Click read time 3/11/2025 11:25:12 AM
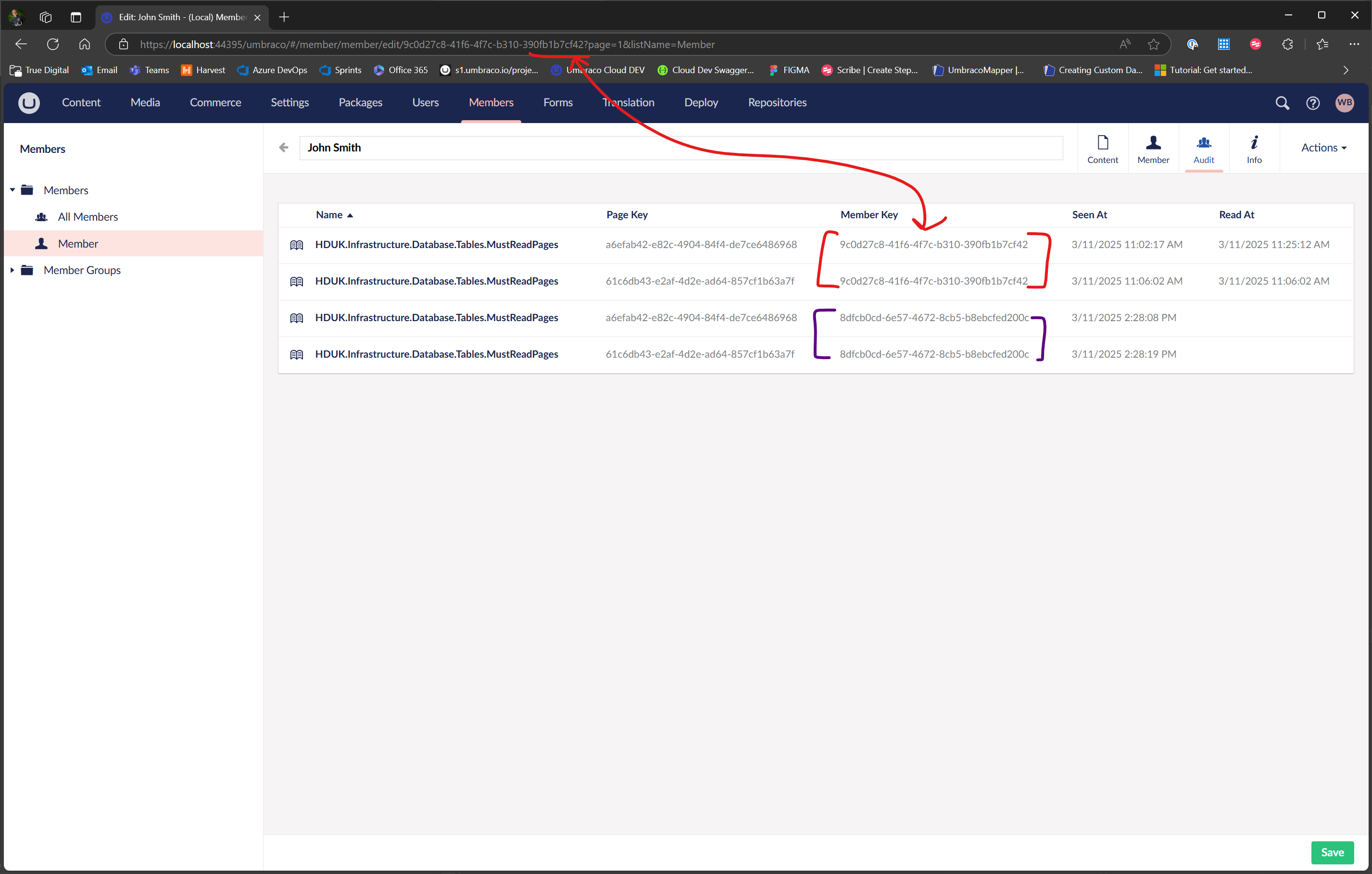 (1273, 244)
